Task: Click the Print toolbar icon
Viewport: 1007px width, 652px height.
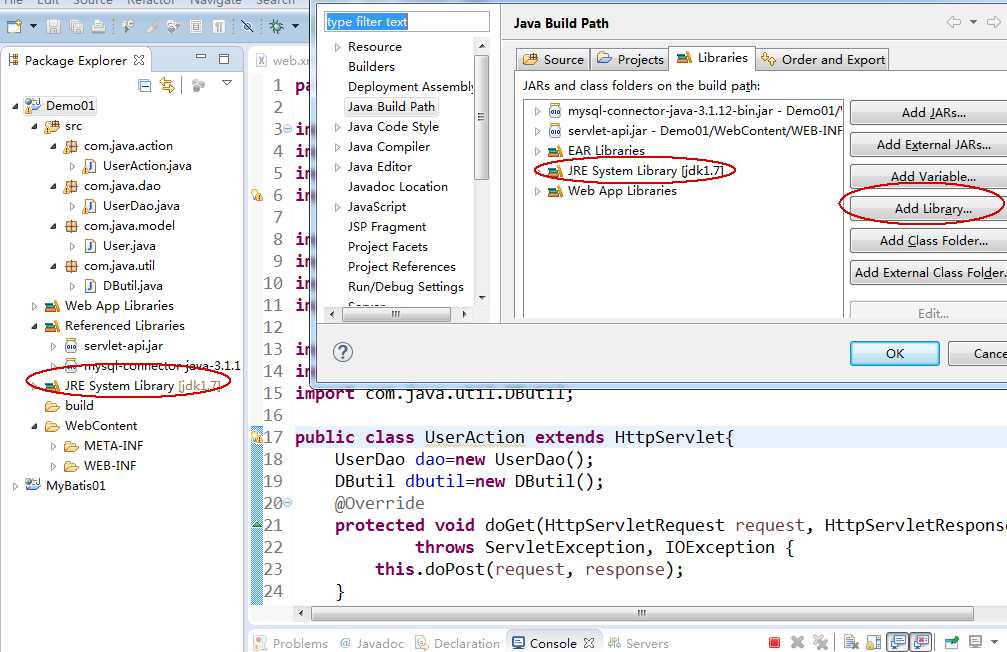Action: 98,26
